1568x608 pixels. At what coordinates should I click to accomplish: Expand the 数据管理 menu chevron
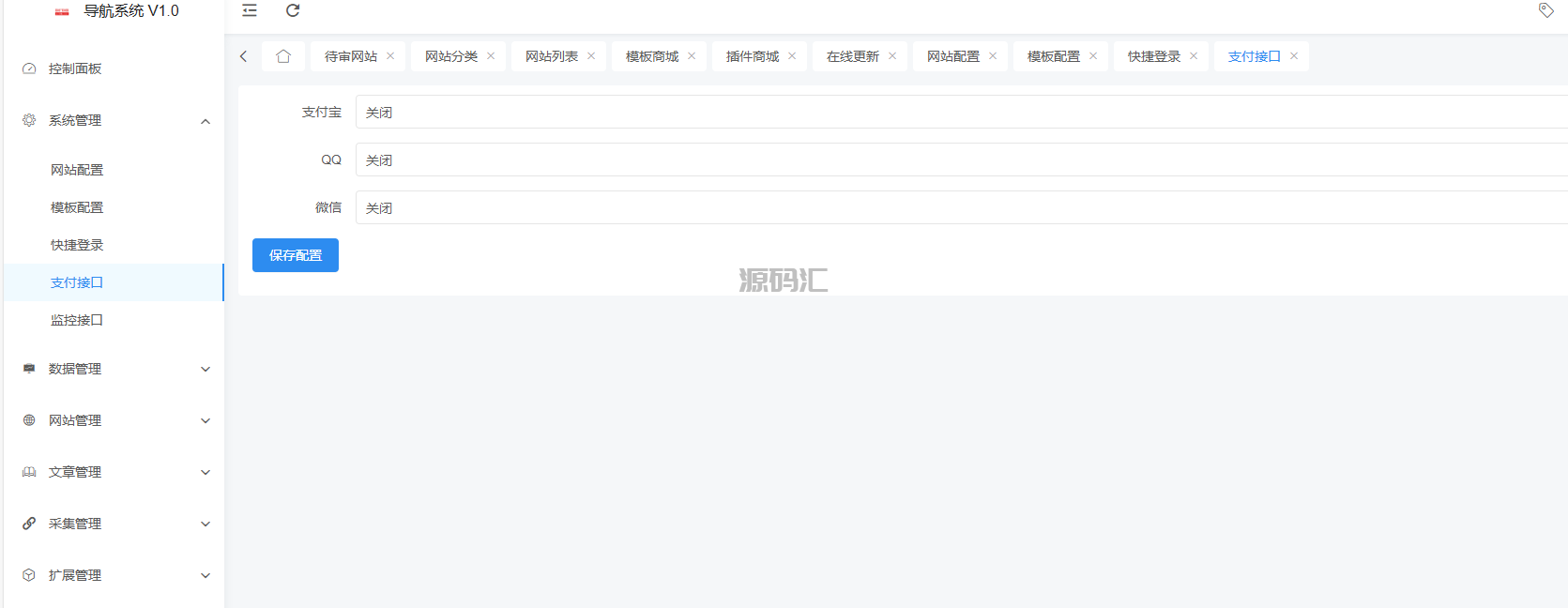[x=206, y=369]
